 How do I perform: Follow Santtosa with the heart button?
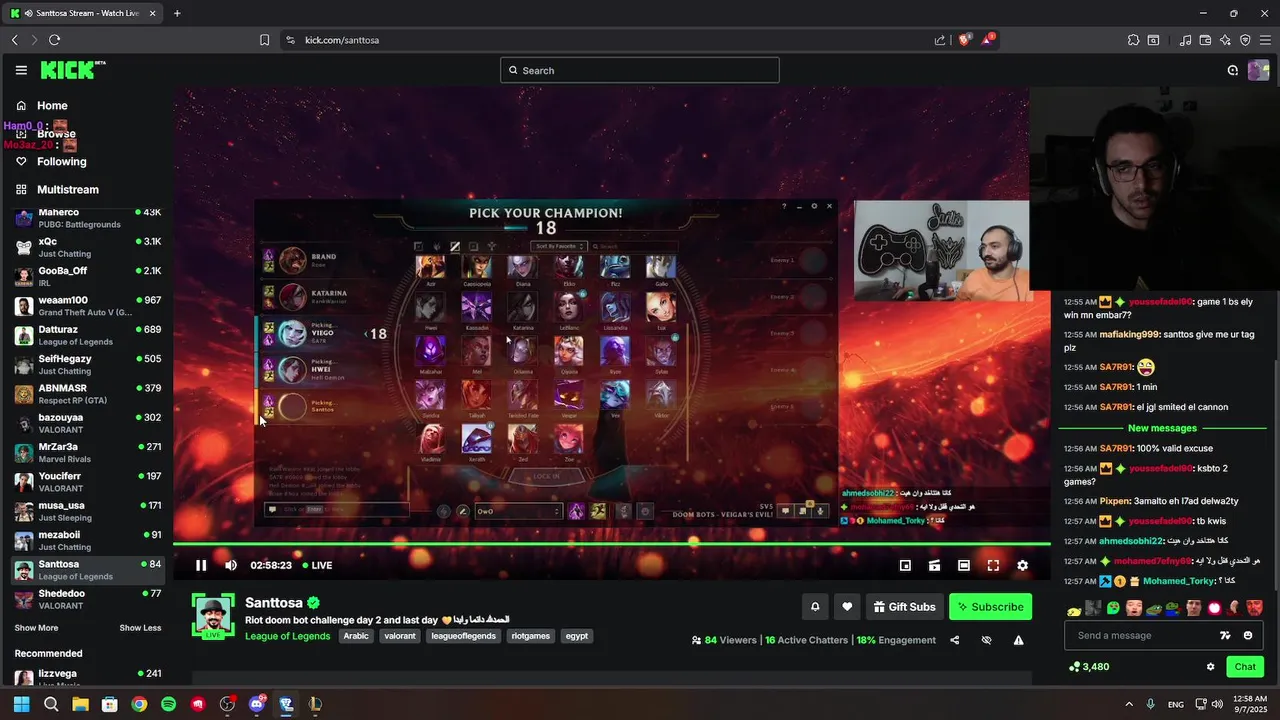847,607
